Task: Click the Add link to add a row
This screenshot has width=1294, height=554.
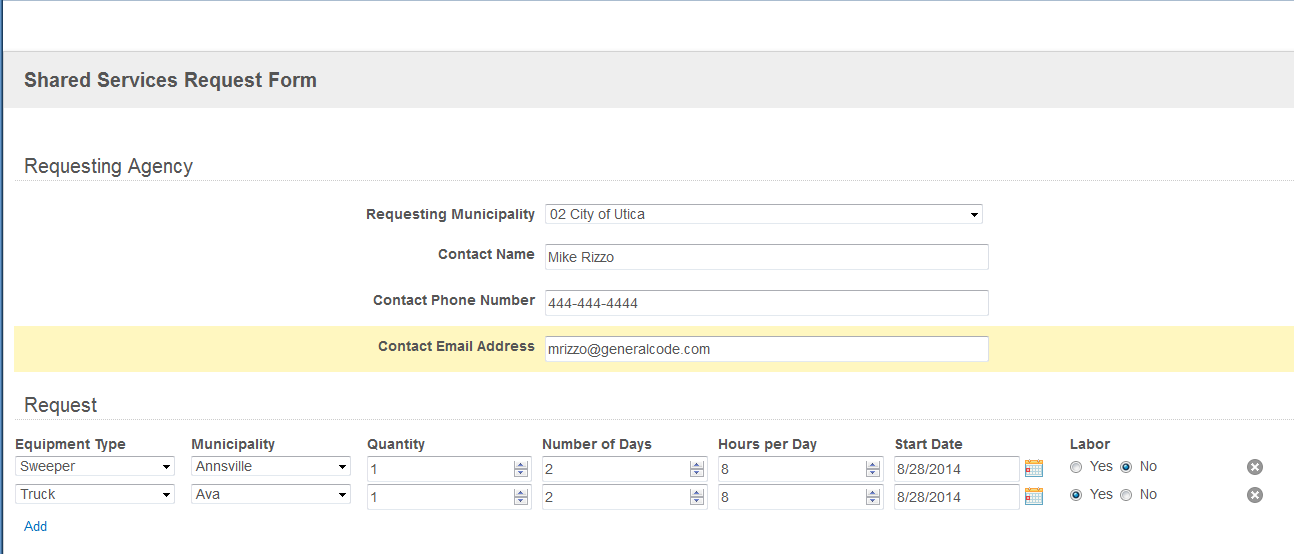Action: pyautogui.click(x=36, y=526)
